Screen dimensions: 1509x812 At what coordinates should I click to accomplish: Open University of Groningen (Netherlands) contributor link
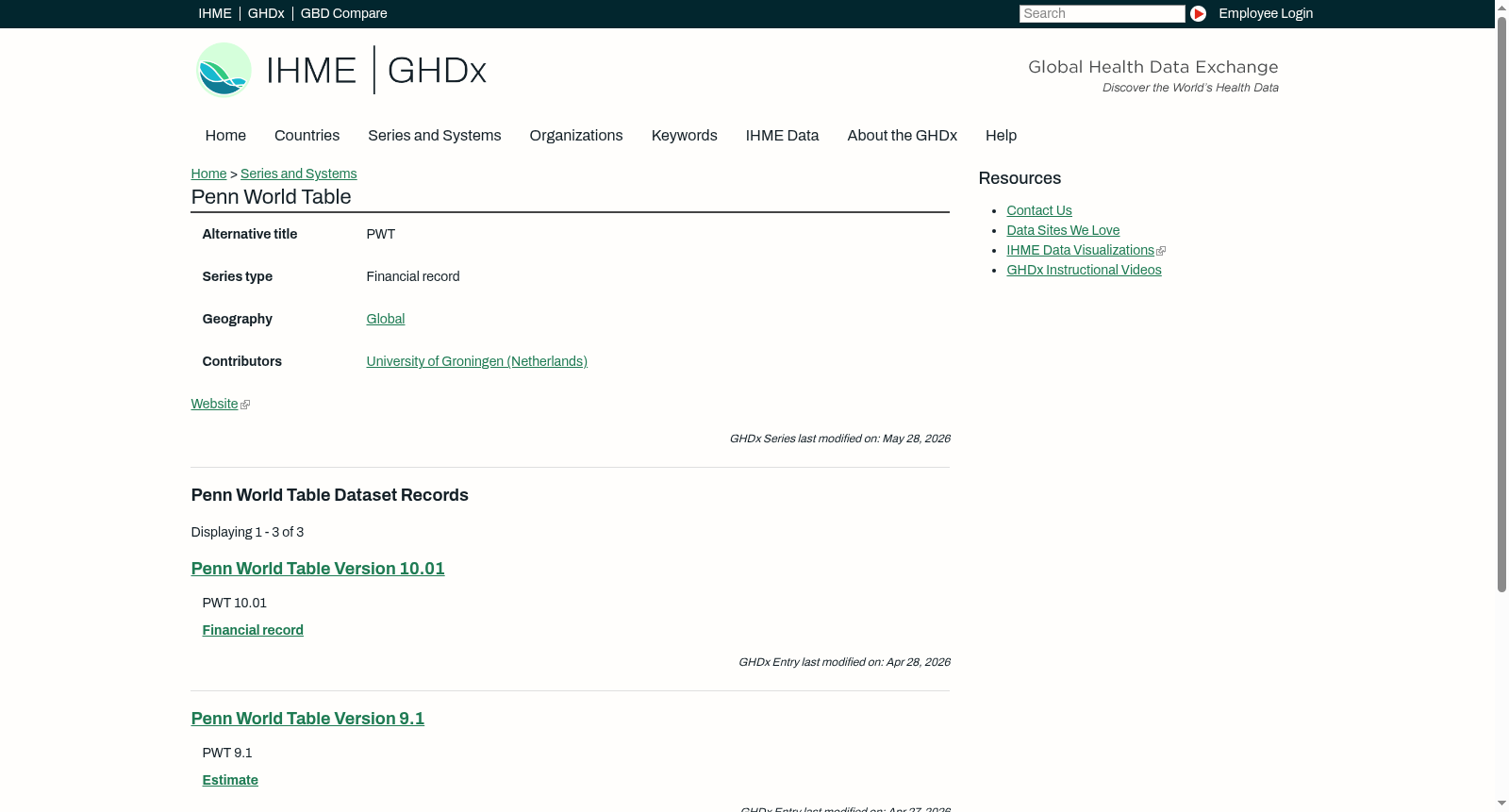click(476, 361)
